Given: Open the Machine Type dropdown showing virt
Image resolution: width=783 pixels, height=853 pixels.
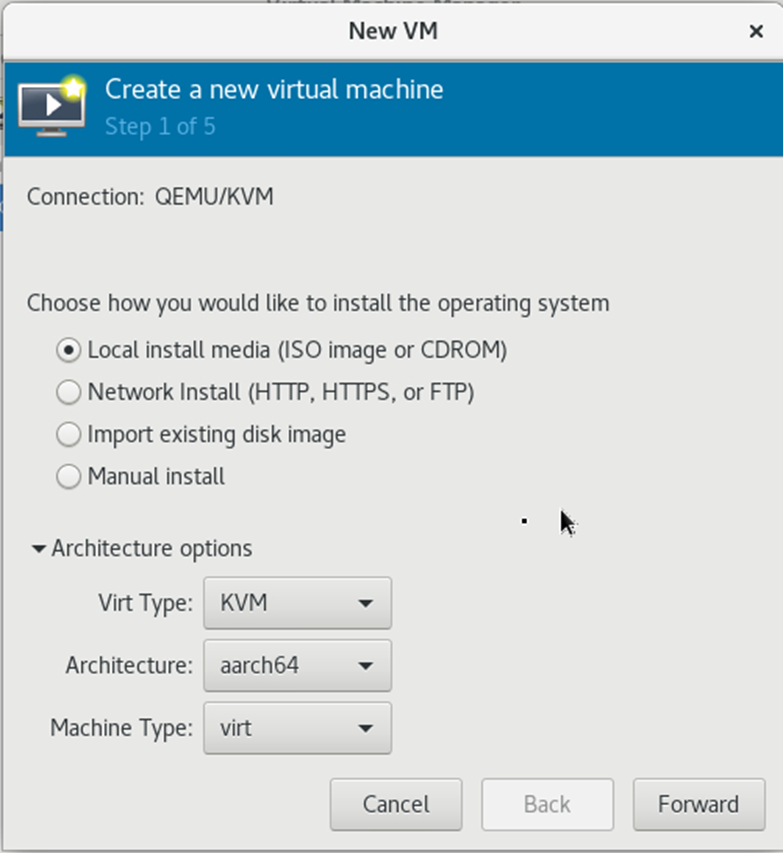Looking at the screenshot, I should pyautogui.click(x=297, y=728).
